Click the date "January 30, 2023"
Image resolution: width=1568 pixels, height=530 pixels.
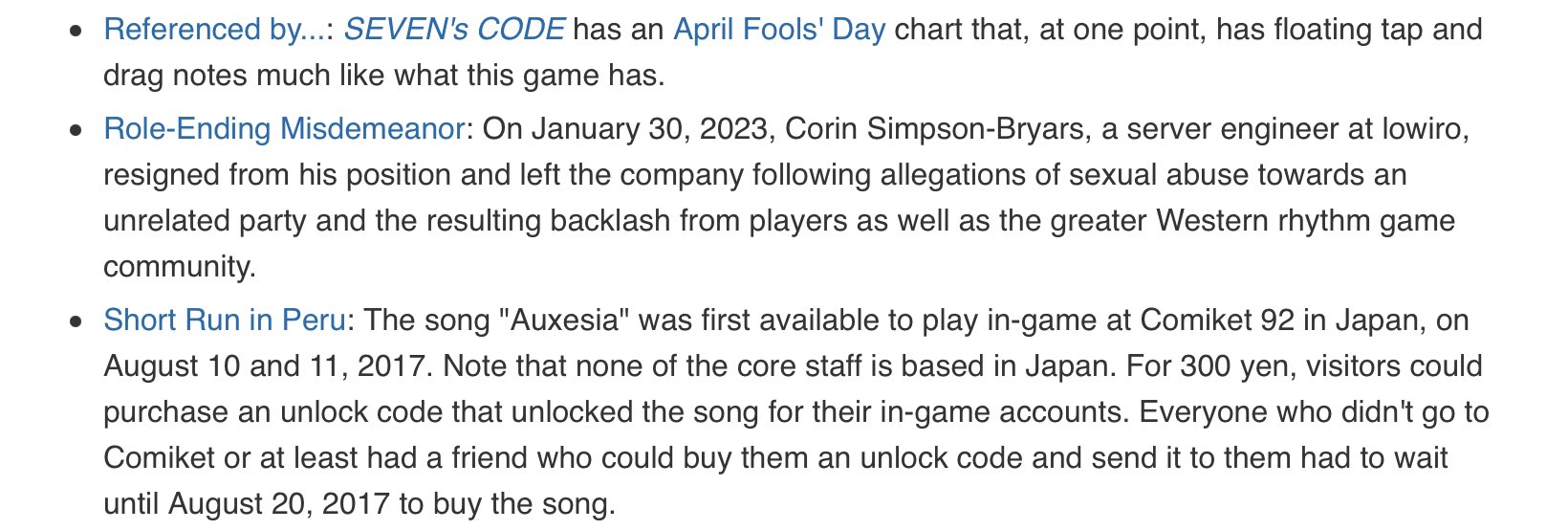point(650,129)
